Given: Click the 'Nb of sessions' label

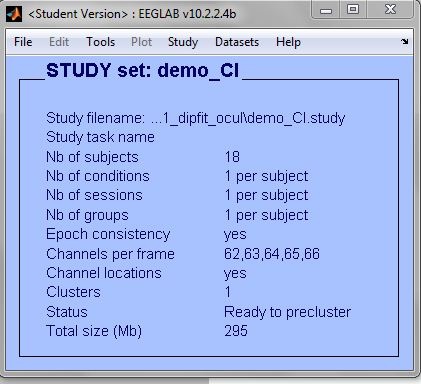Looking at the screenshot, I should pos(94,195).
